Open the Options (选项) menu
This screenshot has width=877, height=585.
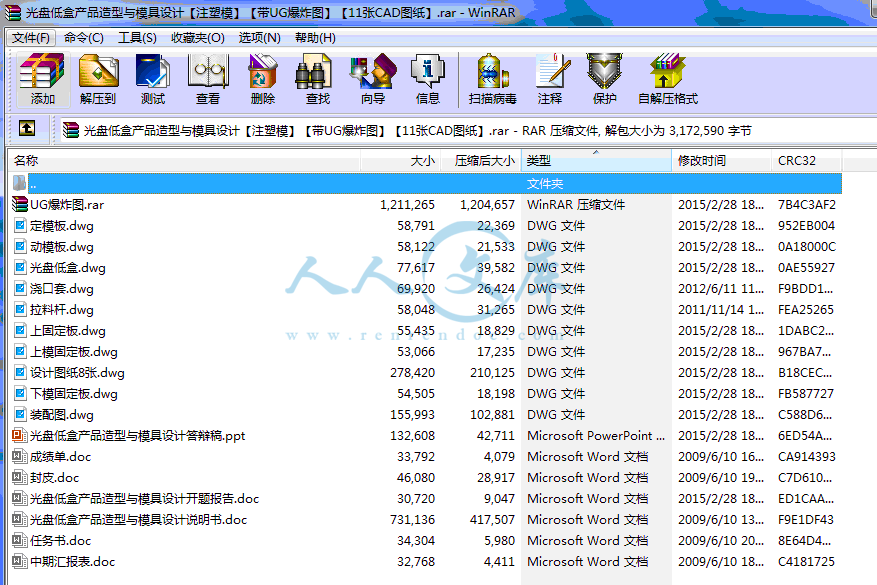260,37
